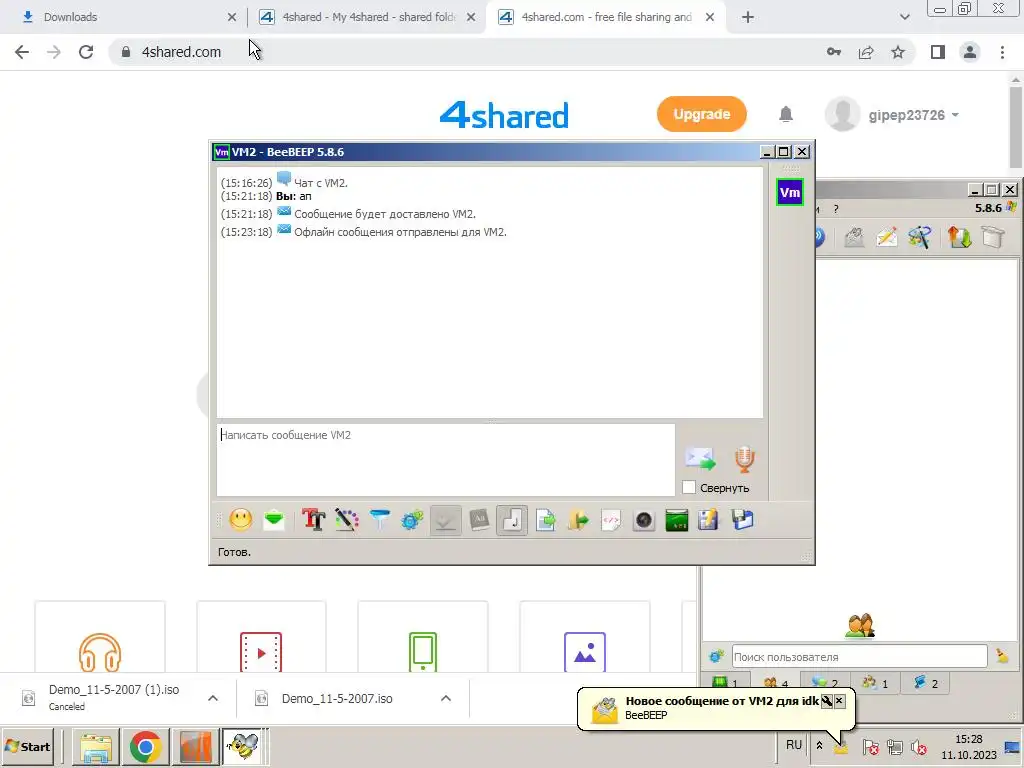Click the green envelope icon in chat toolbar
Screen dimensions: 1024x768
click(274, 520)
